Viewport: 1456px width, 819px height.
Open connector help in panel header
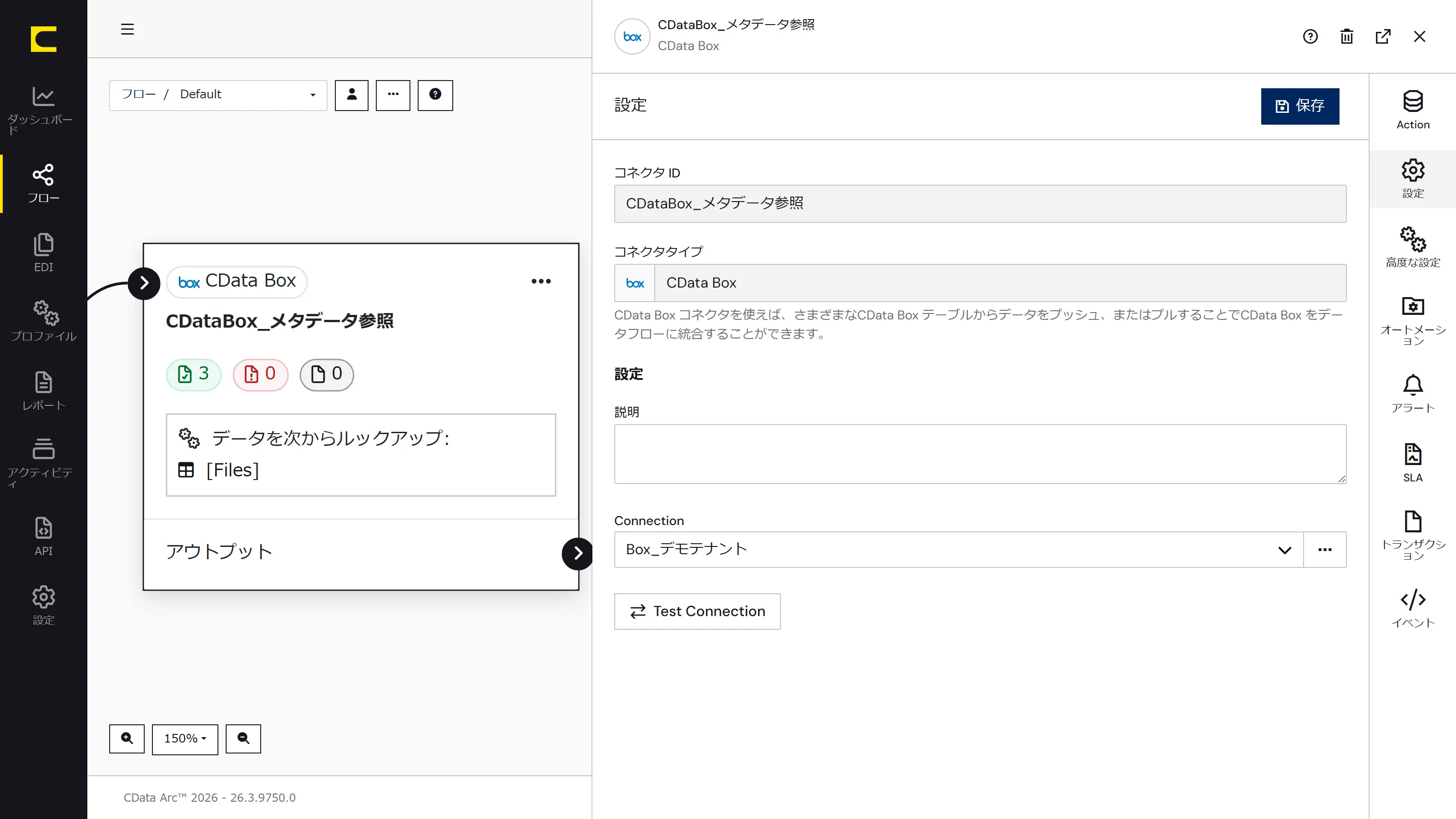1310,37
